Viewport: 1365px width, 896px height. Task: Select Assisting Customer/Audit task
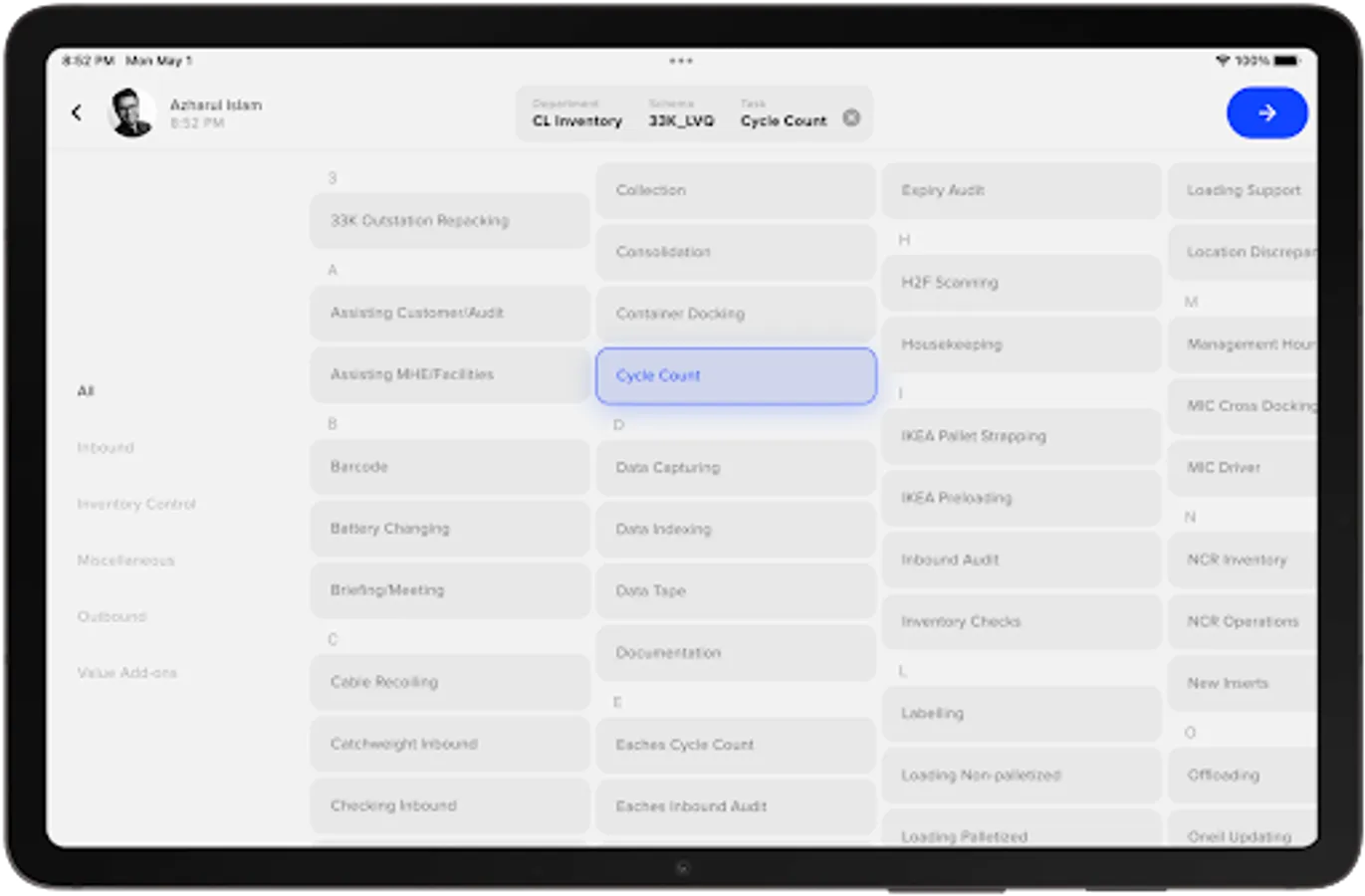coord(450,313)
